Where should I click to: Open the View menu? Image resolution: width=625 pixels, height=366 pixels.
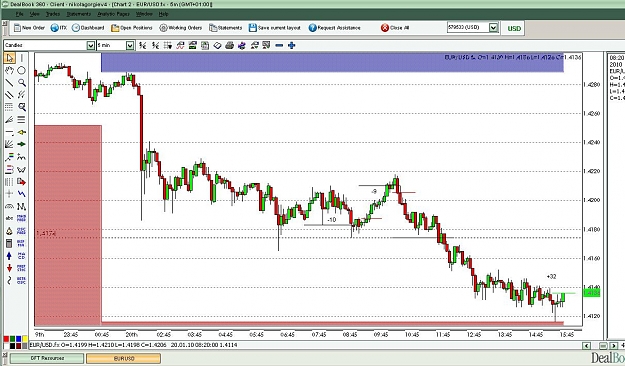pos(35,14)
